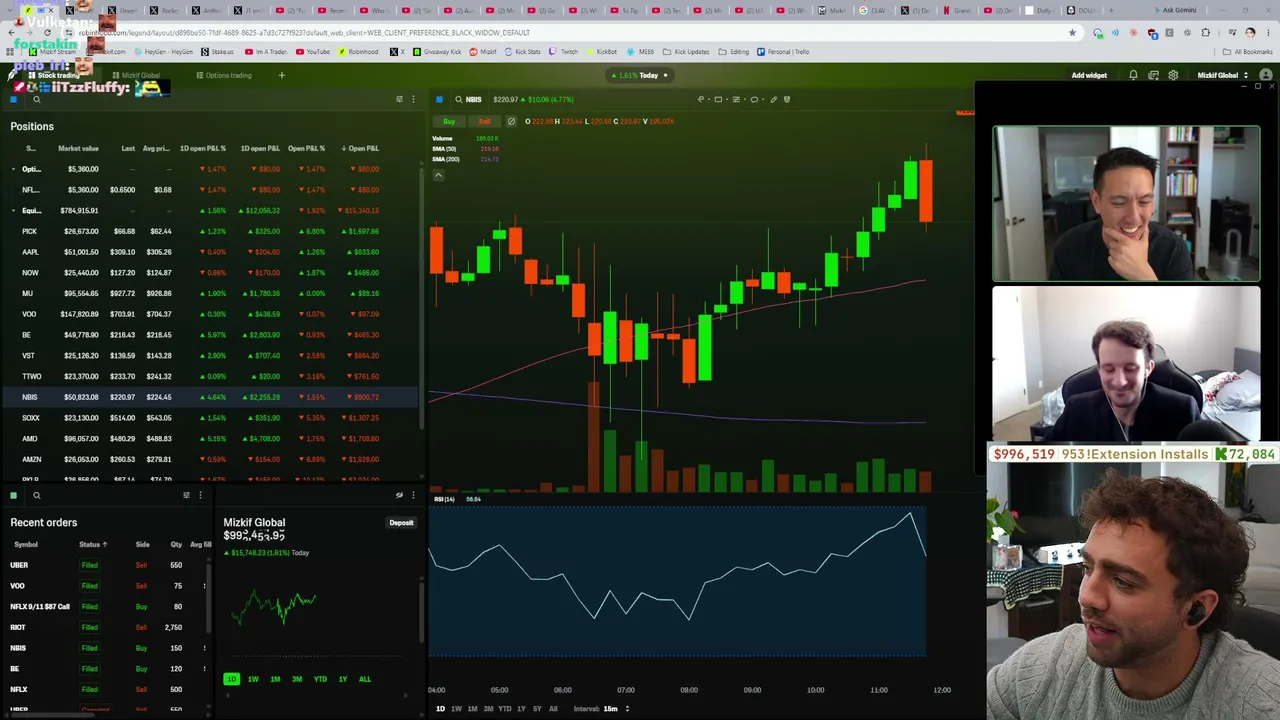Toggle the crossed-circle icon beside Sell
Viewport: 1280px width, 720px height.
pyautogui.click(x=511, y=121)
